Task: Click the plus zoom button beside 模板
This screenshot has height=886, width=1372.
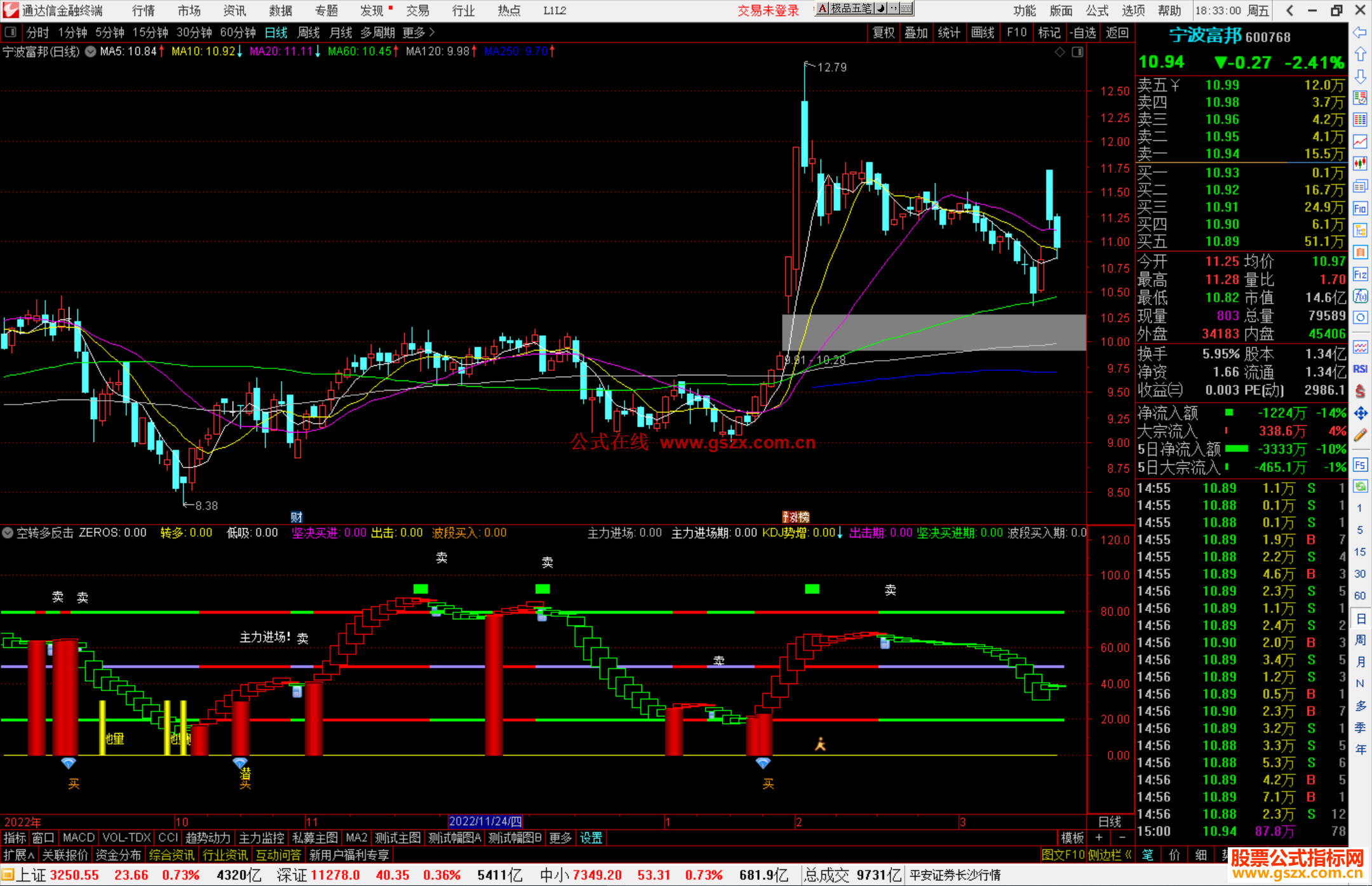Action: click(x=1100, y=838)
